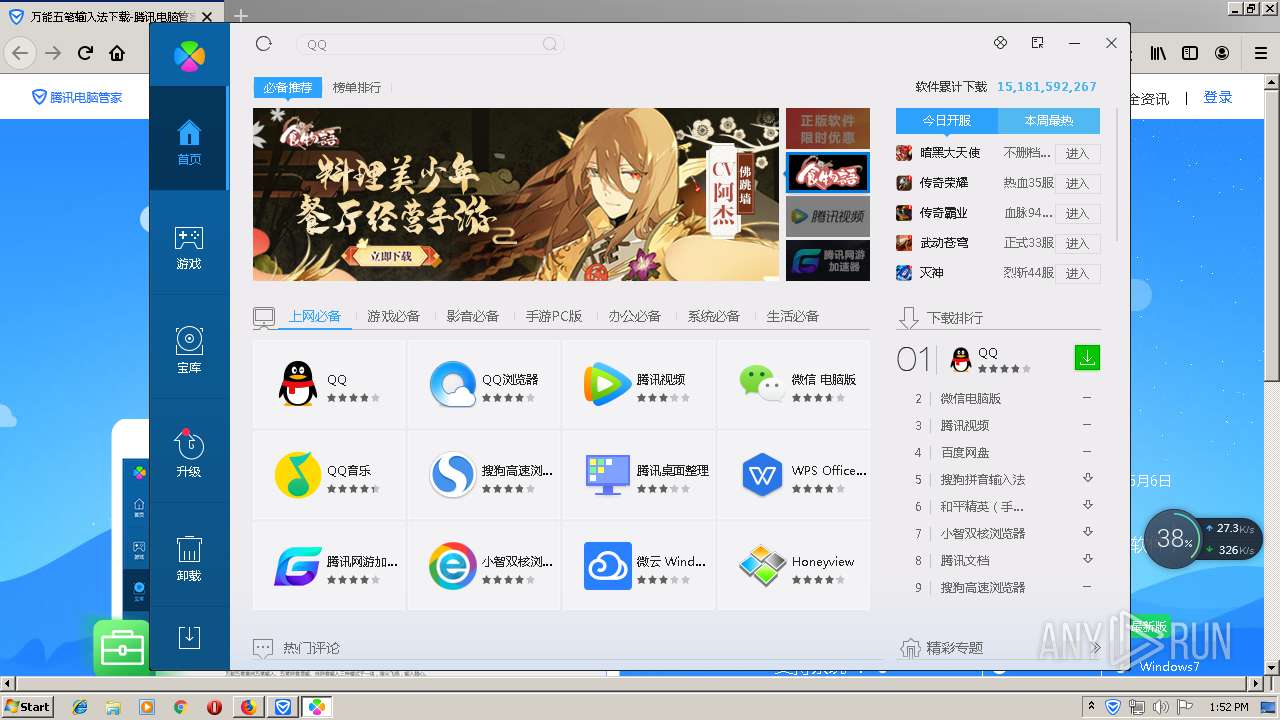Image resolution: width=1280 pixels, height=720 pixels.
Task: Open the 升级 upgrade sidebar section
Action: pyautogui.click(x=189, y=452)
